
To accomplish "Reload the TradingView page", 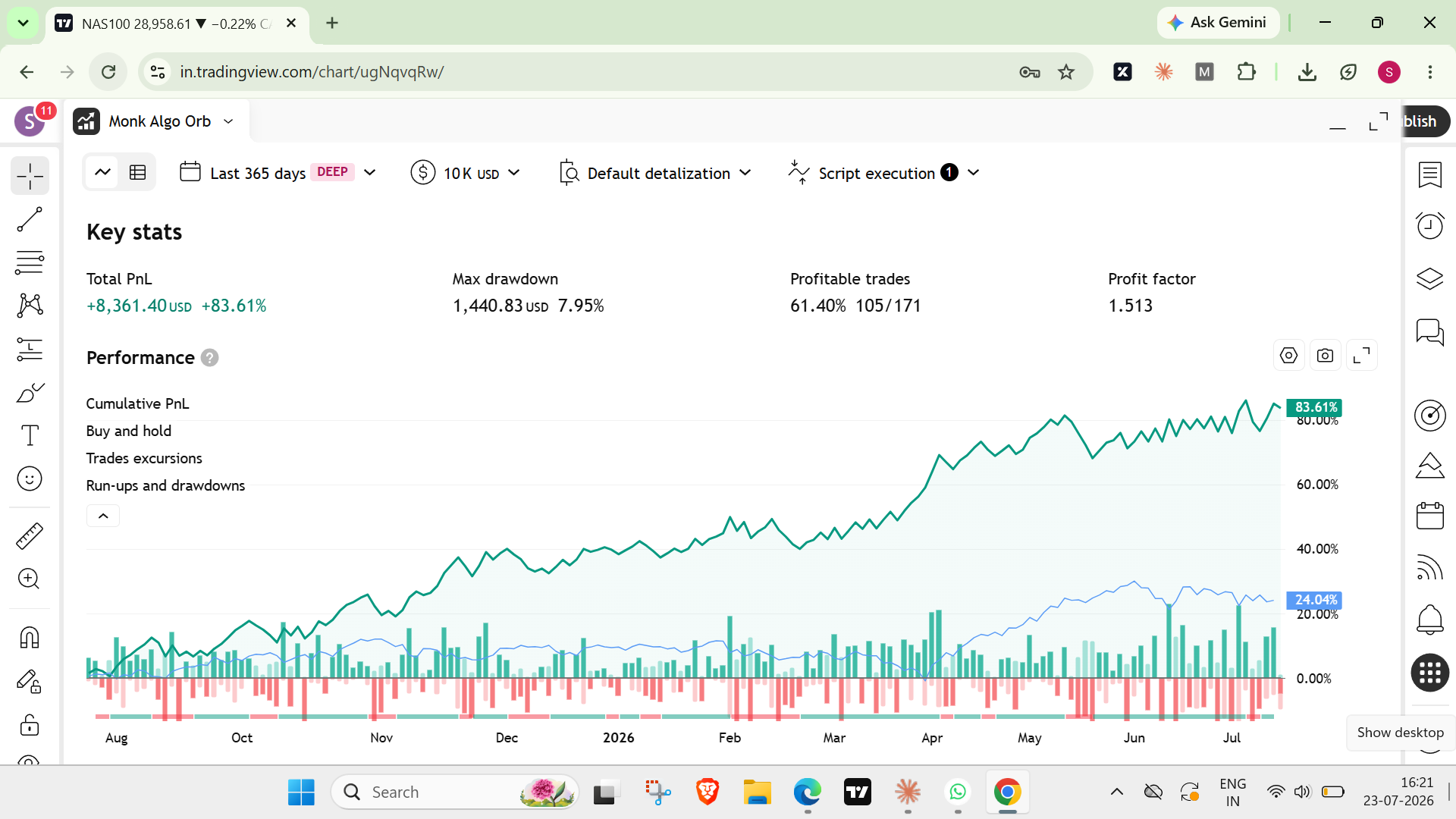I will click(108, 72).
